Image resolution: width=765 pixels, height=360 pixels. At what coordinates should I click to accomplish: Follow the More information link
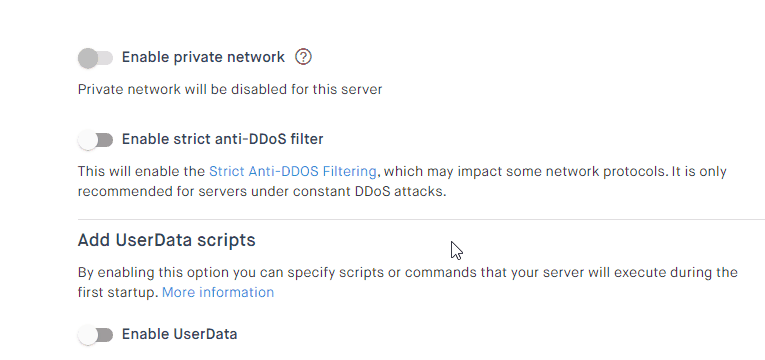[218, 292]
